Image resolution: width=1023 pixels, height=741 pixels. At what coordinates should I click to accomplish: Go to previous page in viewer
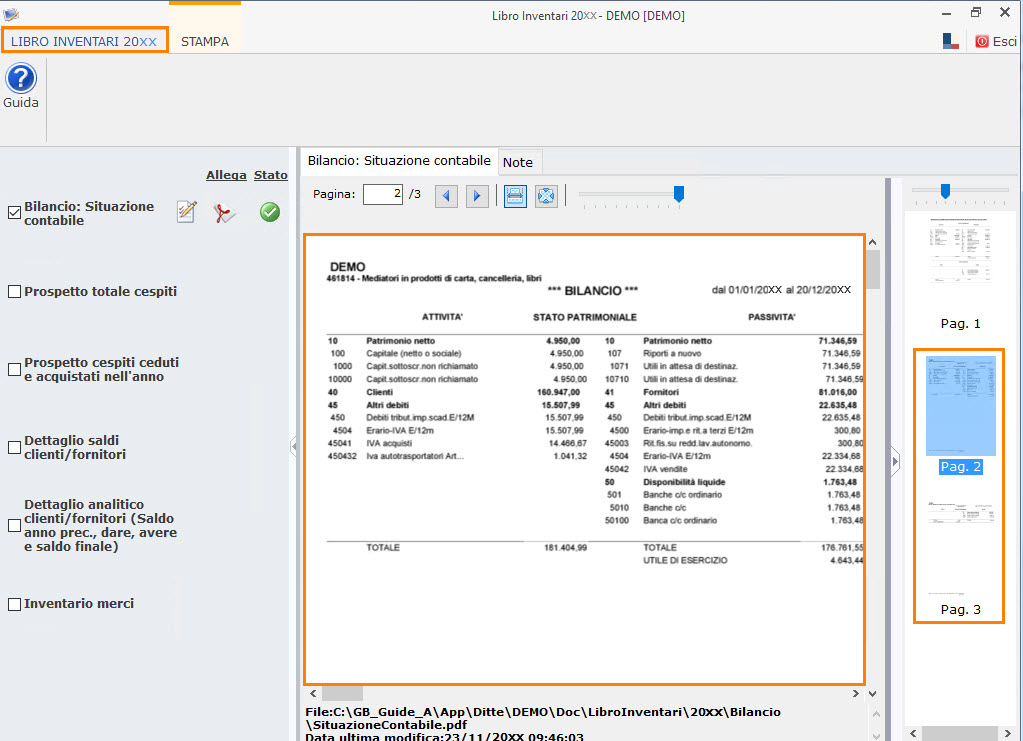[x=446, y=195]
